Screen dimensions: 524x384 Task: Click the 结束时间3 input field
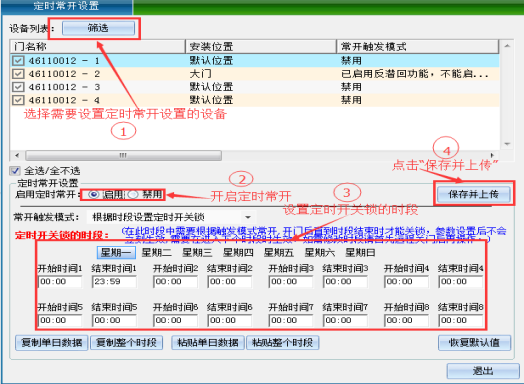tap(345, 281)
